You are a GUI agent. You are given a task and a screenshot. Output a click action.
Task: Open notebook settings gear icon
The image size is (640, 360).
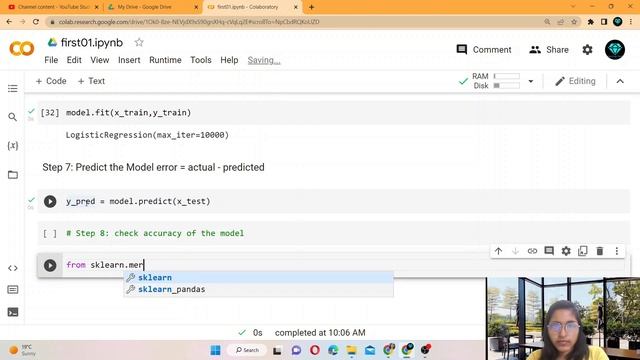tap(587, 50)
